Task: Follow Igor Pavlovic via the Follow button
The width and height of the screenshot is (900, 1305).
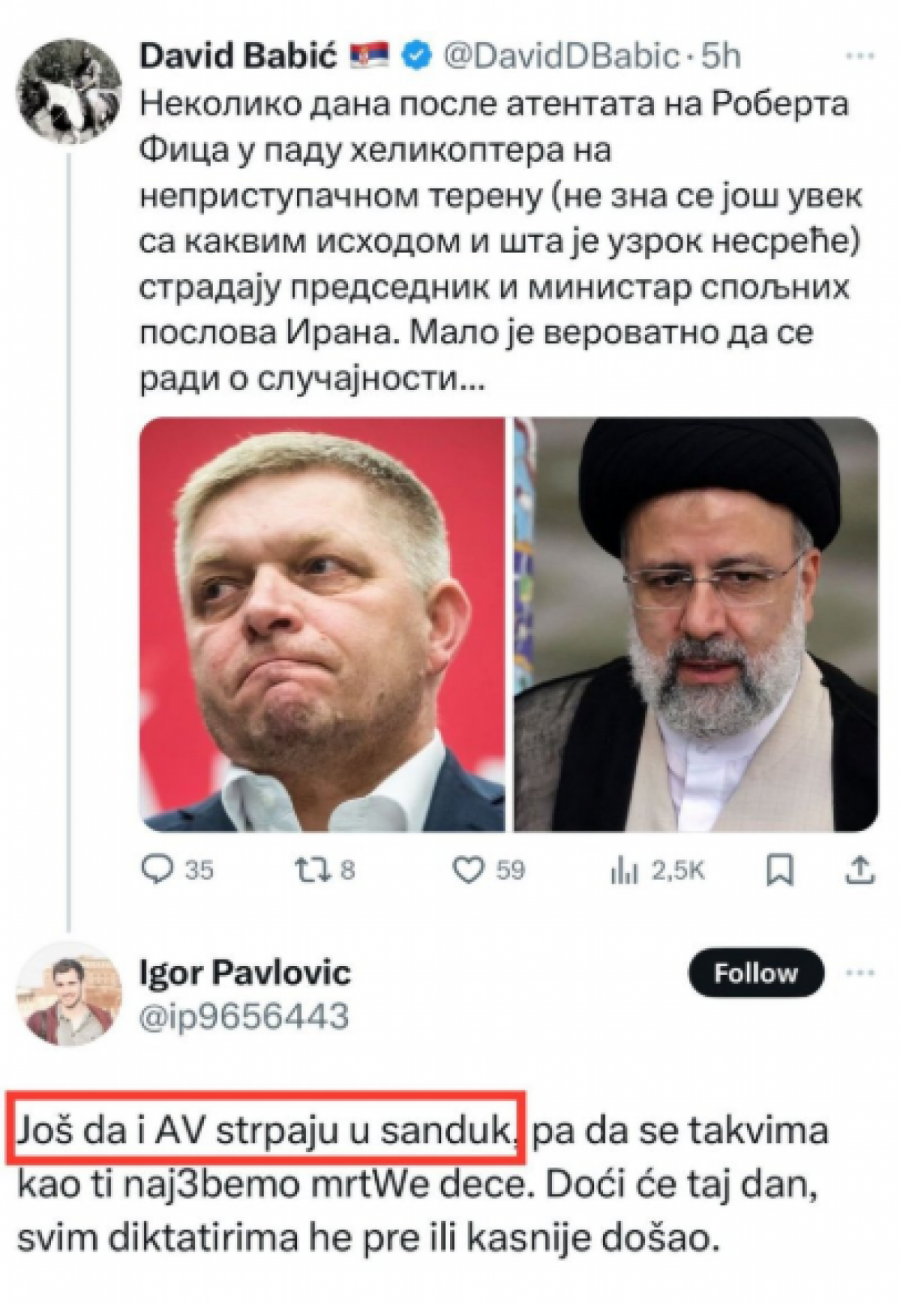Action: [x=756, y=971]
